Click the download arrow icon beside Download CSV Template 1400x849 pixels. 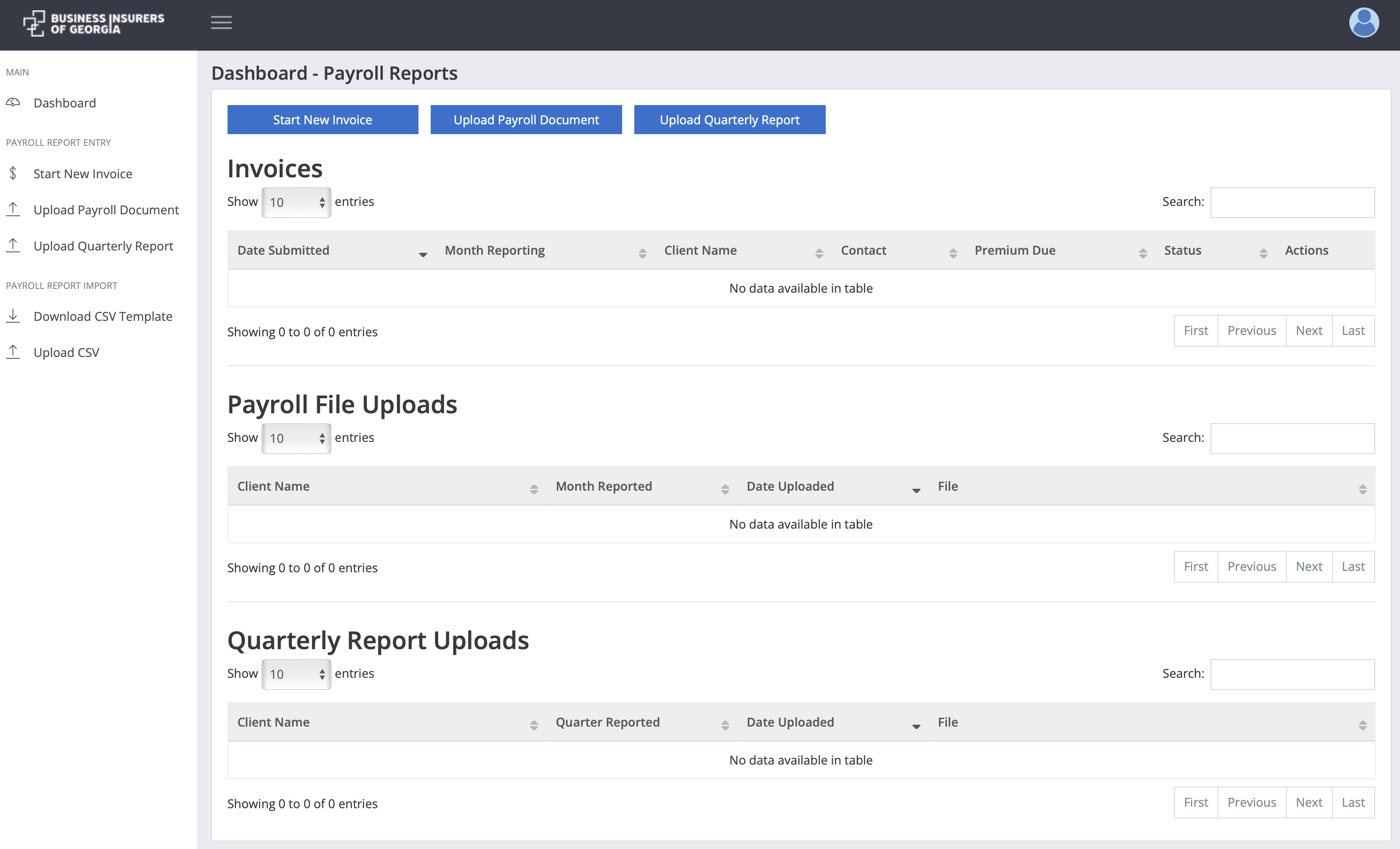(x=13, y=316)
